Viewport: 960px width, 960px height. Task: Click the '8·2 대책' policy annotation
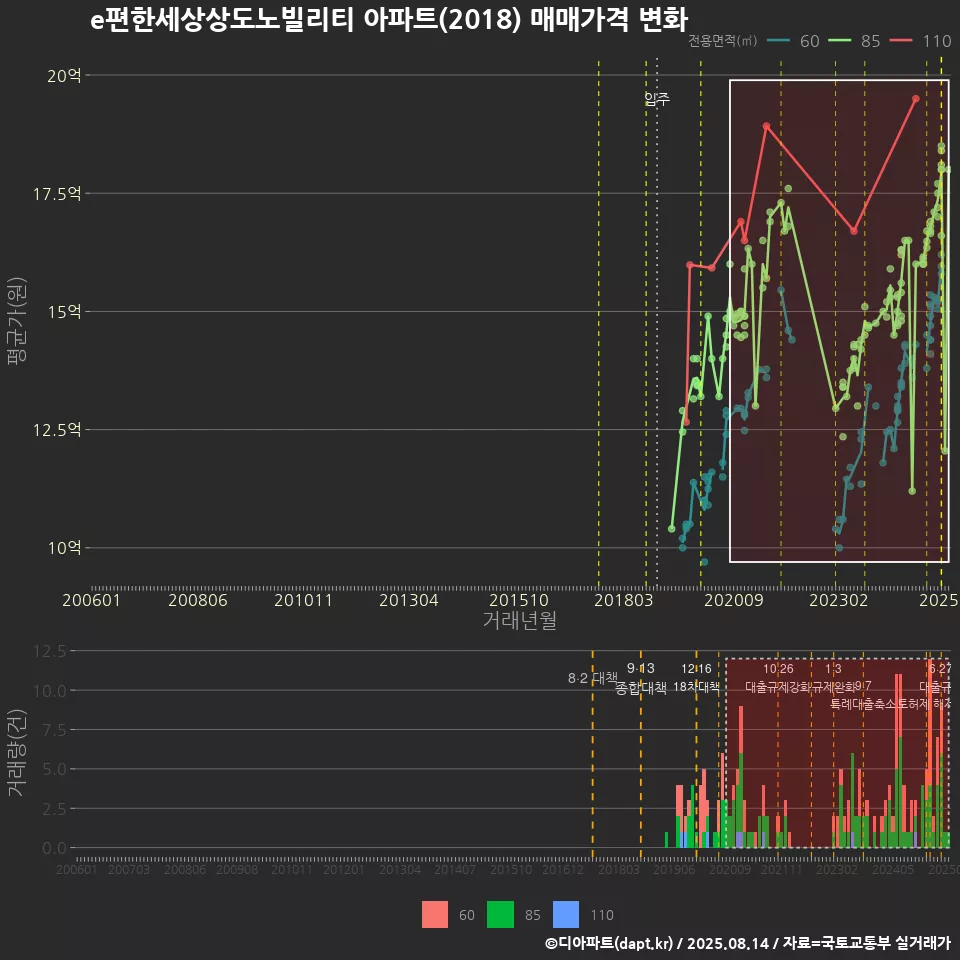click(x=593, y=678)
